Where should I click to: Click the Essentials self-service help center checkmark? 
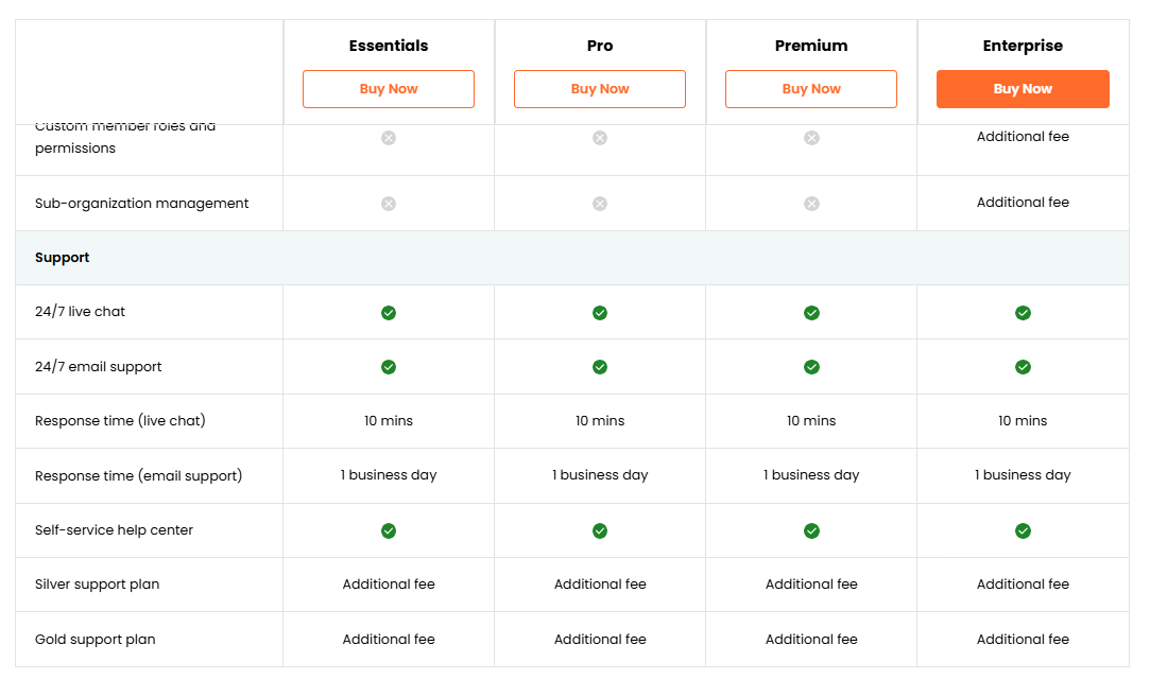[x=388, y=530]
